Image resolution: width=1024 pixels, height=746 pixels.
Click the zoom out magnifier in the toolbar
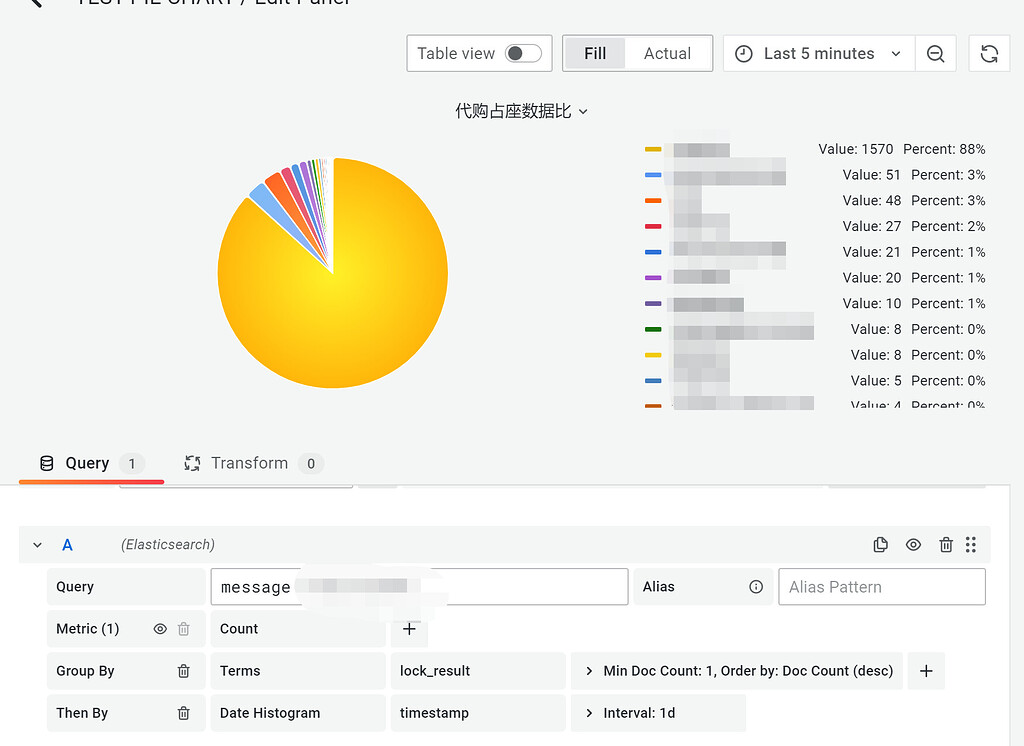click(x=935, y=53)
